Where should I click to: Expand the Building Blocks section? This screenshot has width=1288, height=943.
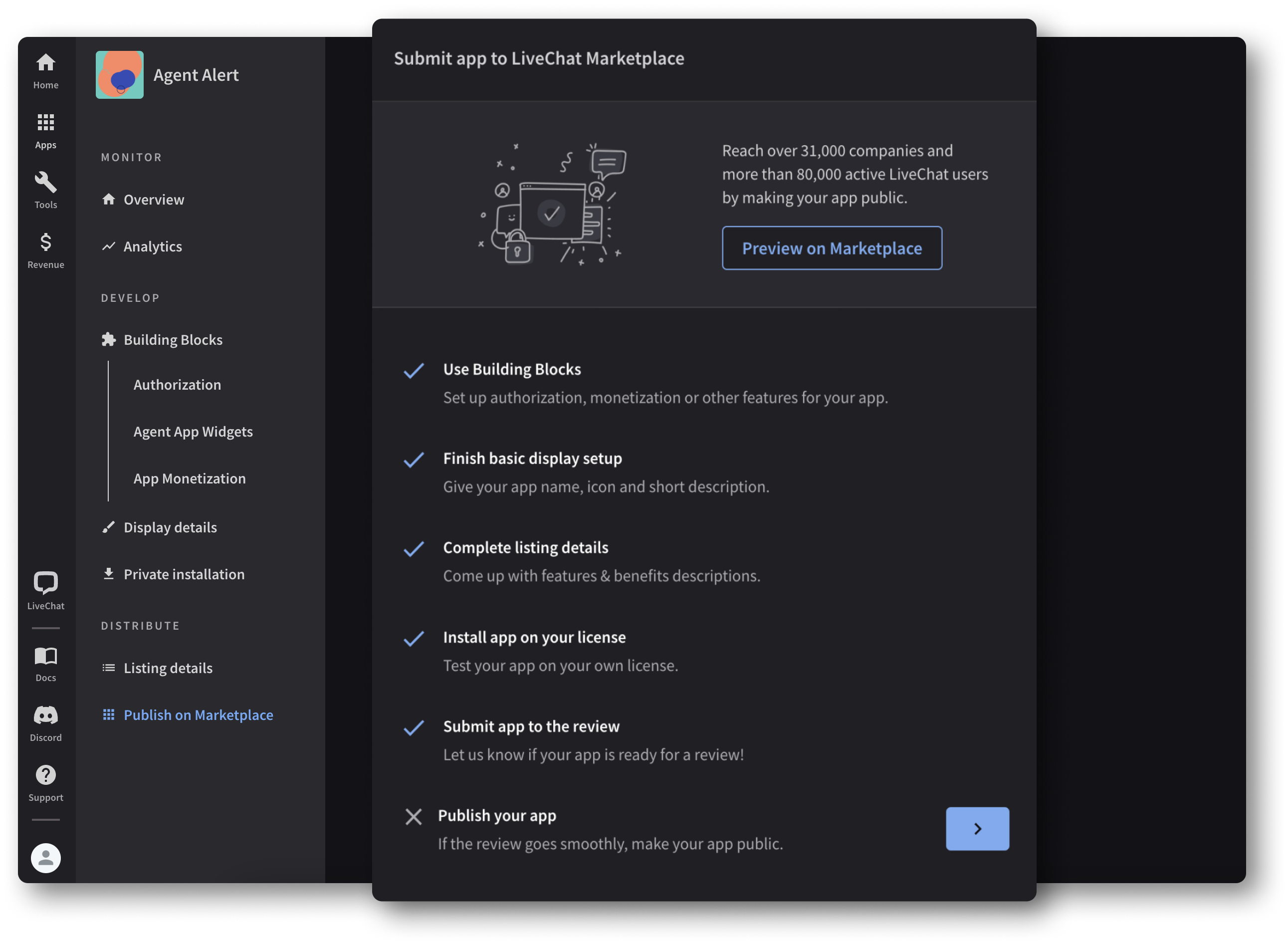(172, 339)
